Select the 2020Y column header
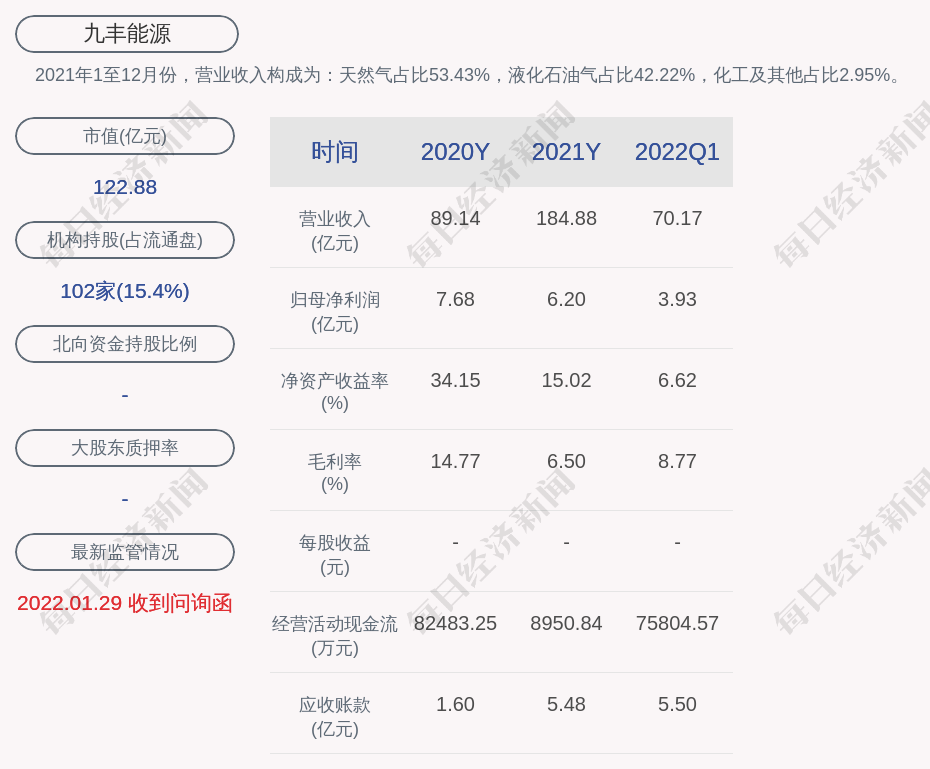Viewport: 930px width, 769px height. (455, 152)
